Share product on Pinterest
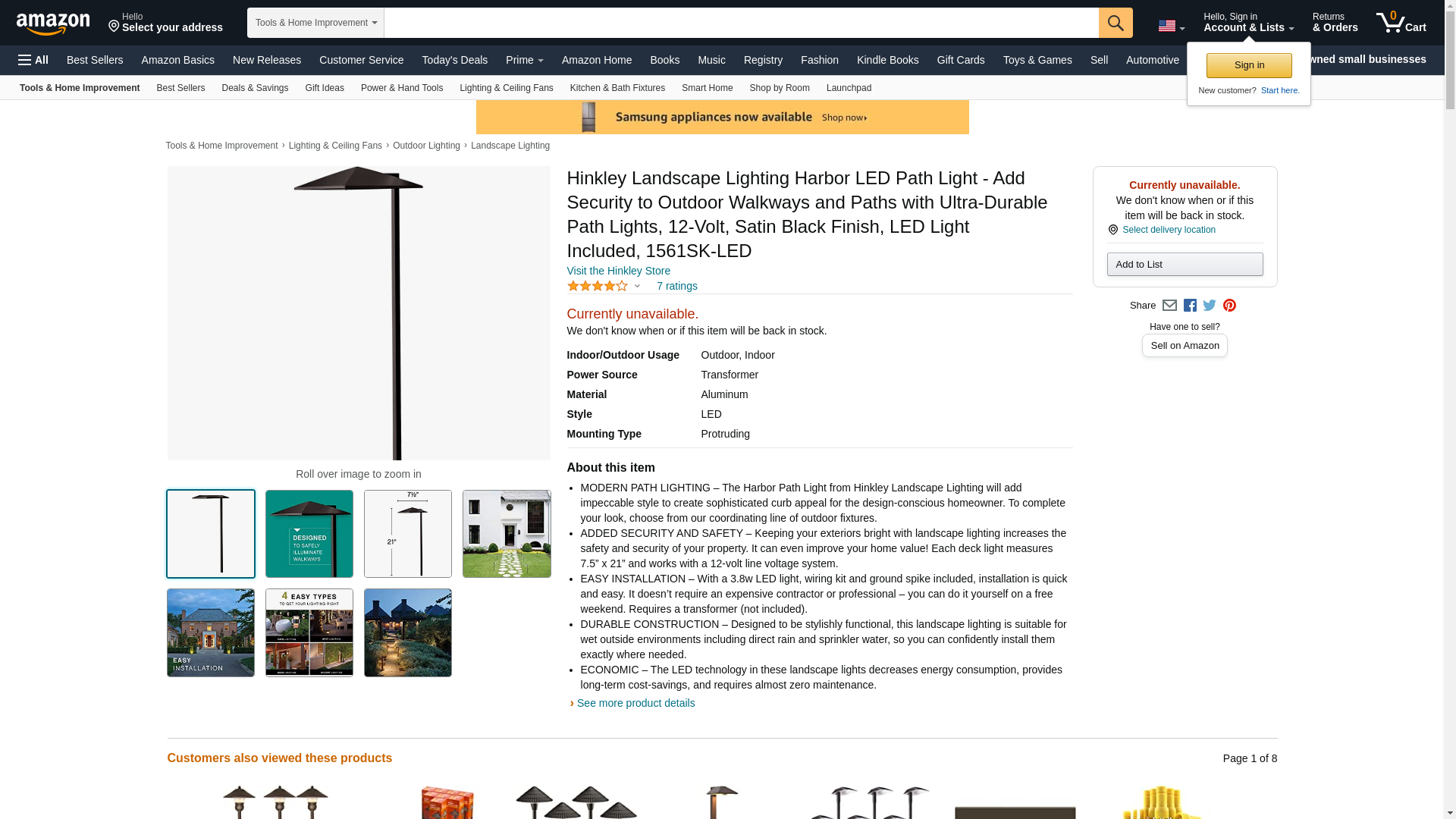Screen dimensions: 1456x819 click(x=1229, y=306)
